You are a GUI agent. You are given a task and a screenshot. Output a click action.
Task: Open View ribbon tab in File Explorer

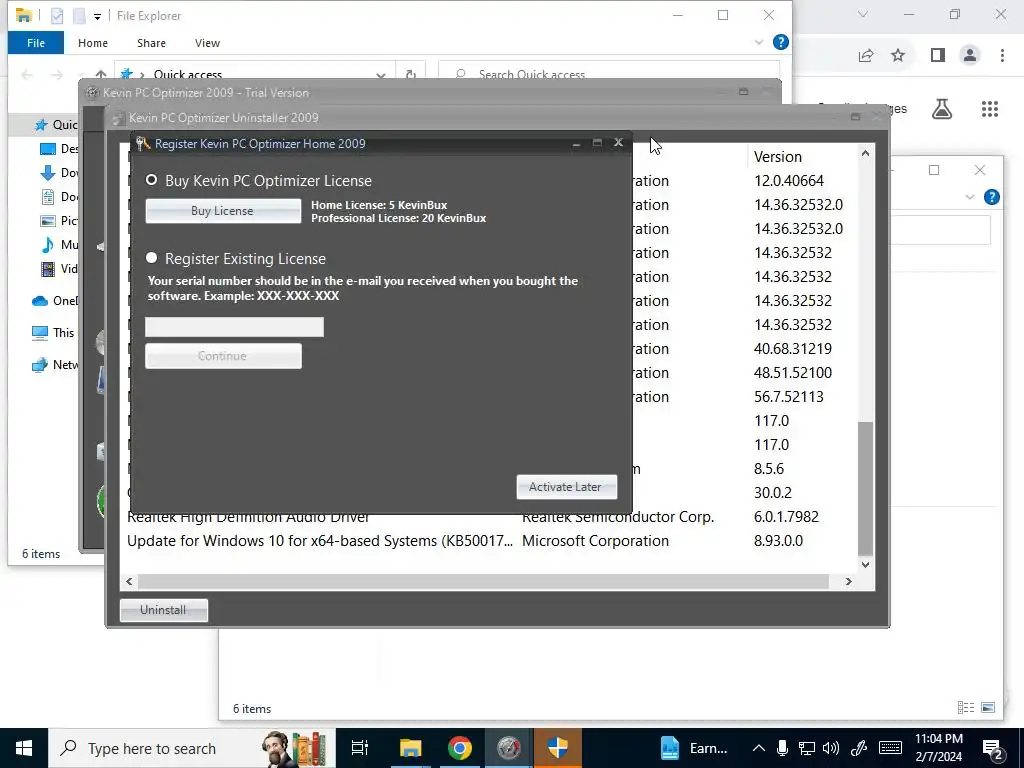(207, 43)
